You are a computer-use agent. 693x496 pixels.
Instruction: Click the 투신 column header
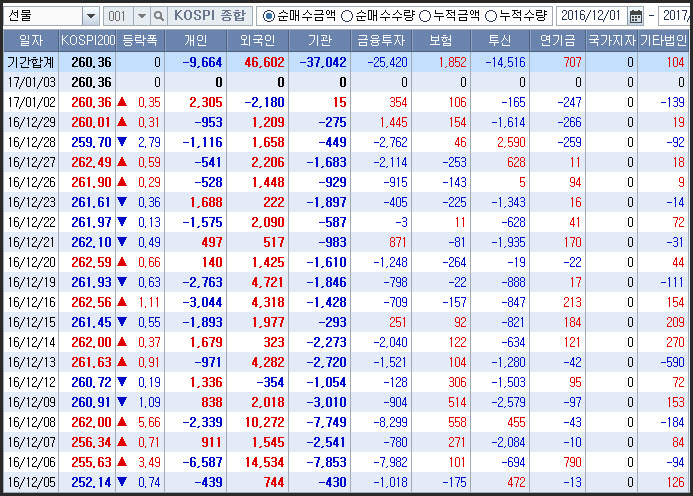500,41
